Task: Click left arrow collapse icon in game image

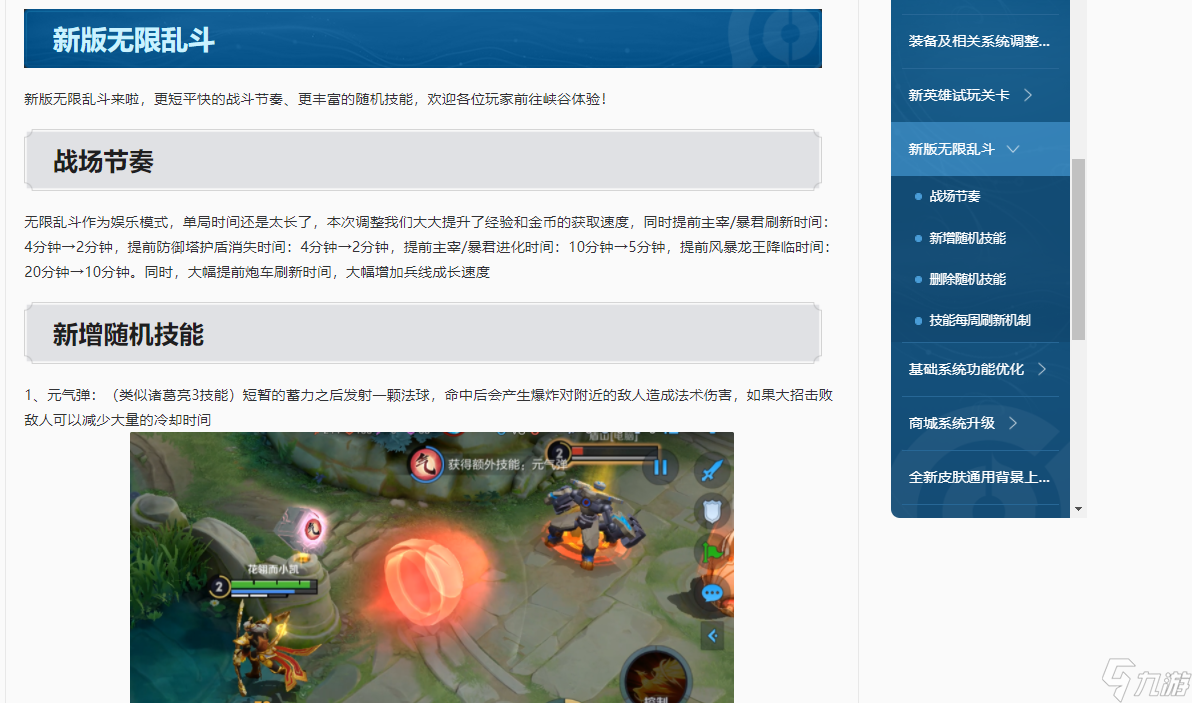Action: pos(712,635)
